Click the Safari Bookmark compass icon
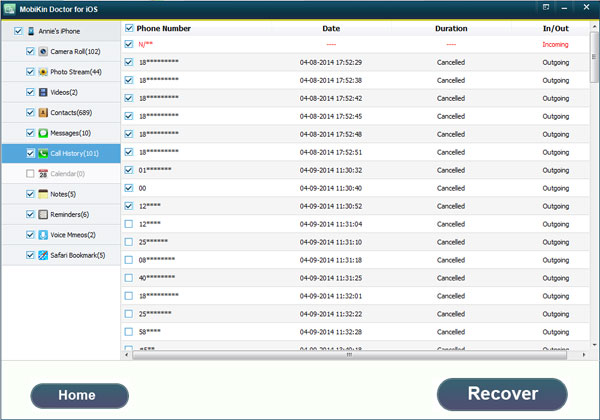The height and width of the screenshot is (420, 600). point(44,255)
